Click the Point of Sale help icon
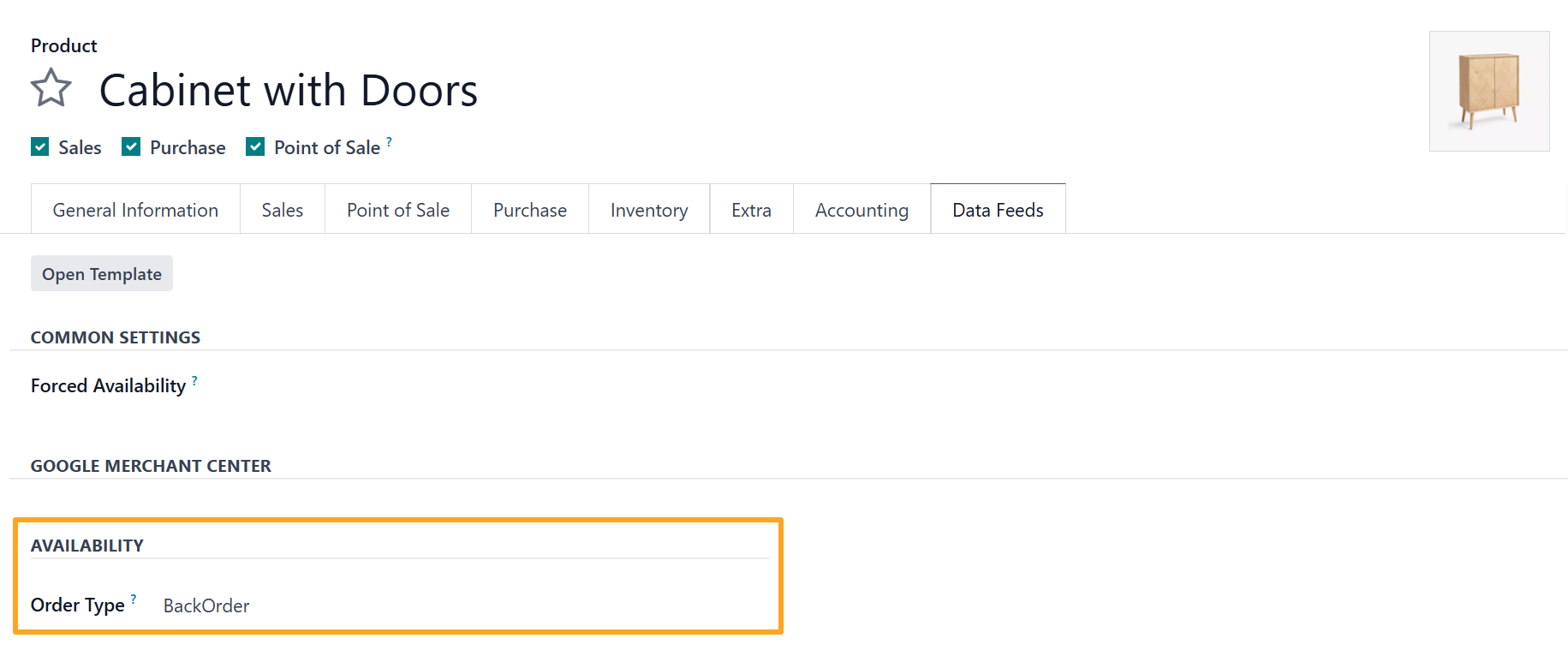1568x656 pixels. point(390,140)
